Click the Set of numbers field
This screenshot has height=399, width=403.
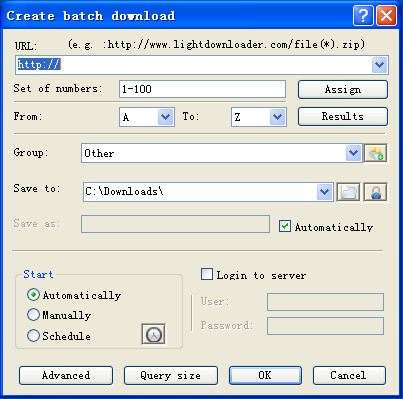[202, 89]
